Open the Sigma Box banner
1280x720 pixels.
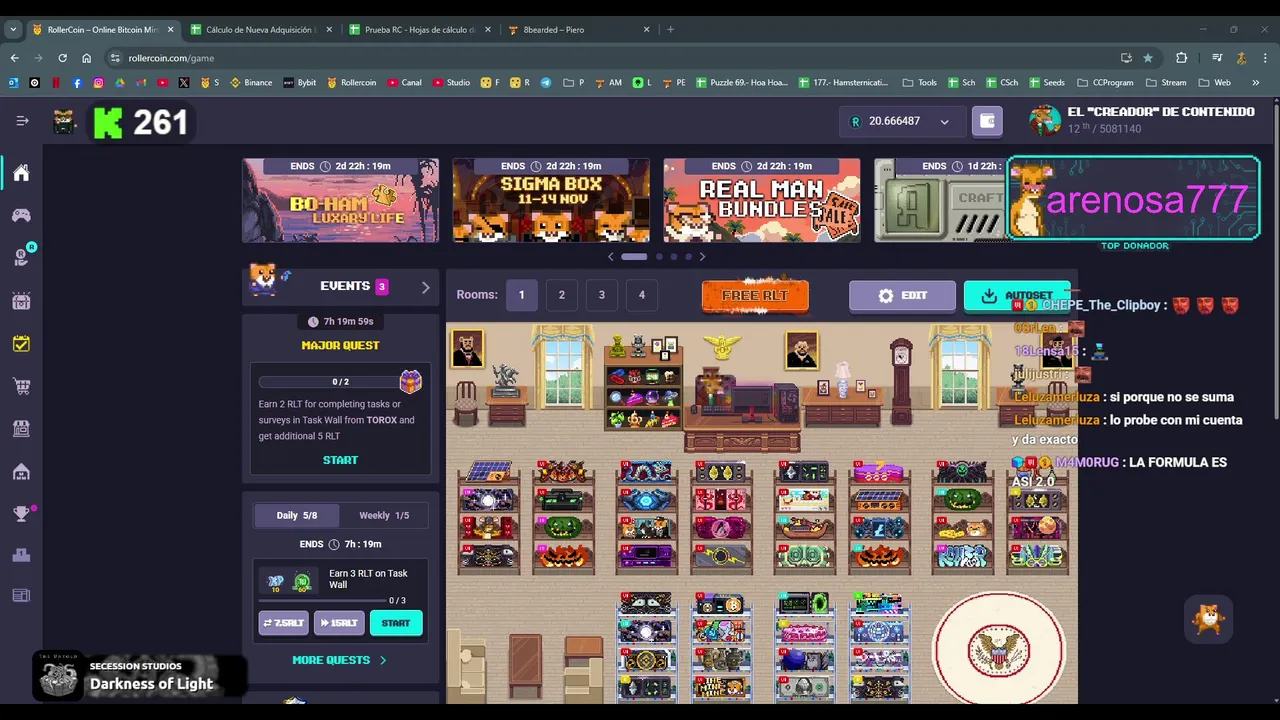pos(551,200)
